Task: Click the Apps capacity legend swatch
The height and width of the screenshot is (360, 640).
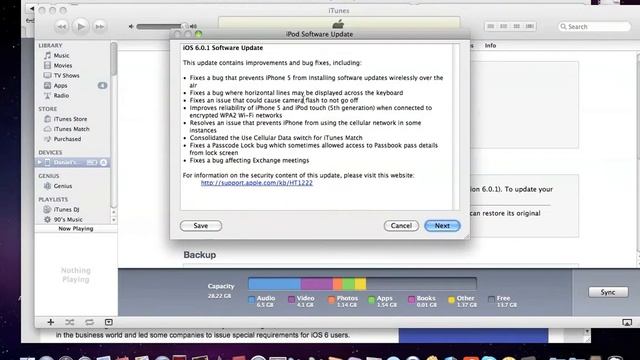Action: click(371, 300)
